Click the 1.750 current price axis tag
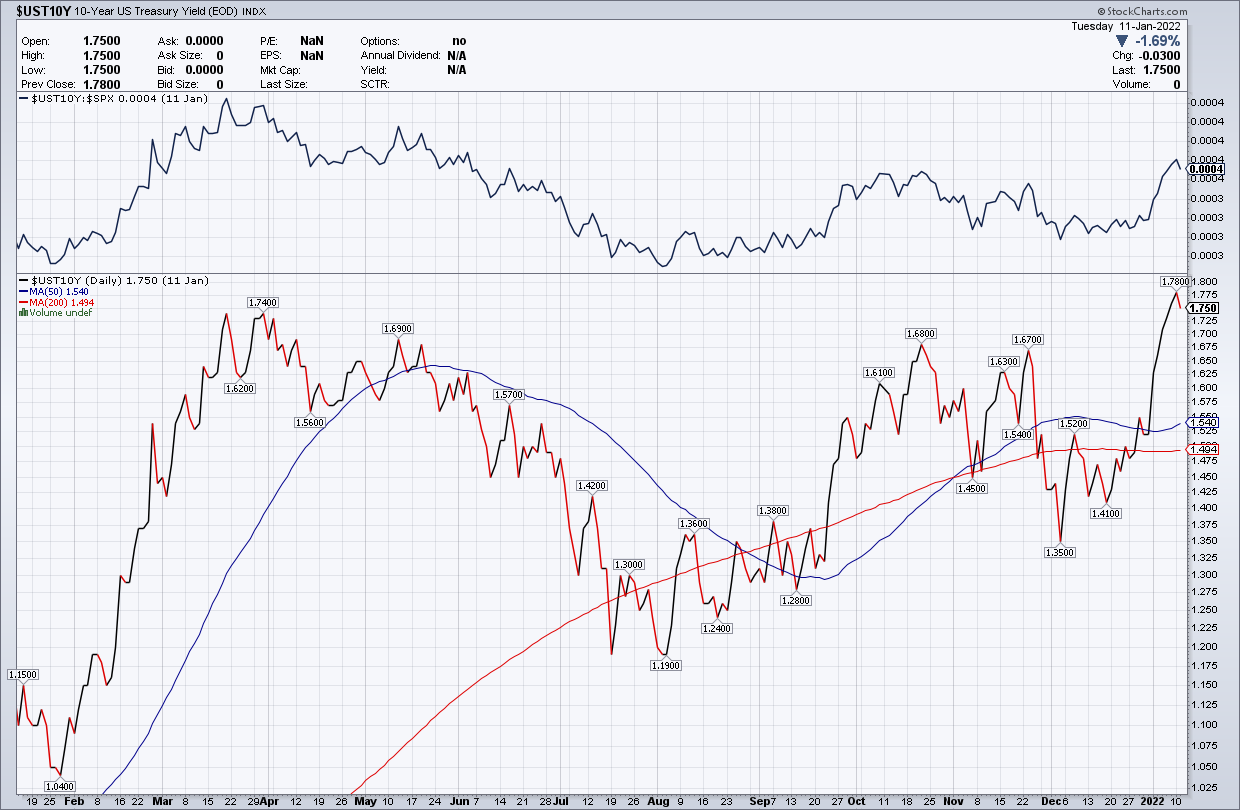 (1201, 308)
